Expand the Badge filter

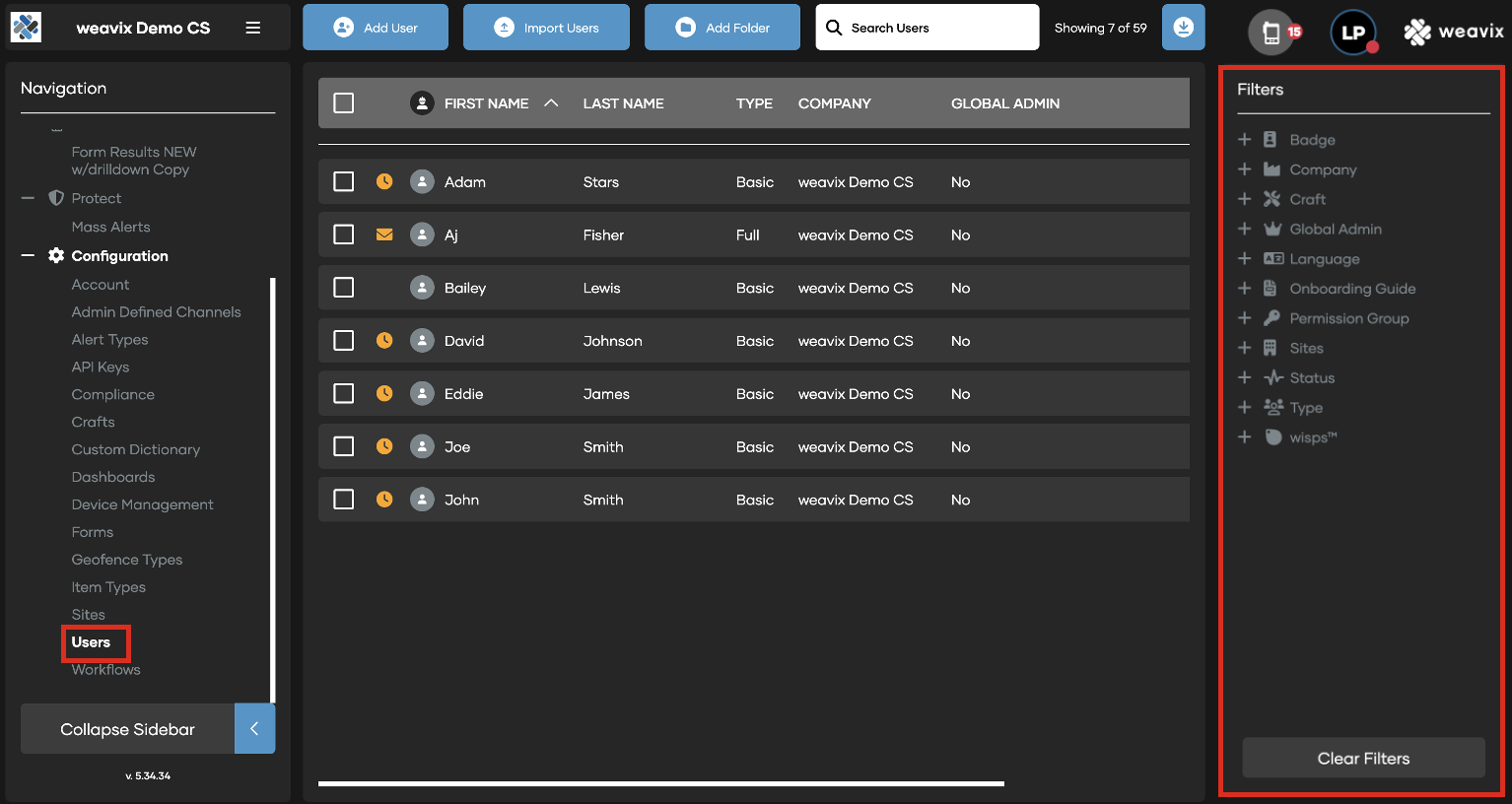tap(1244, 139)
